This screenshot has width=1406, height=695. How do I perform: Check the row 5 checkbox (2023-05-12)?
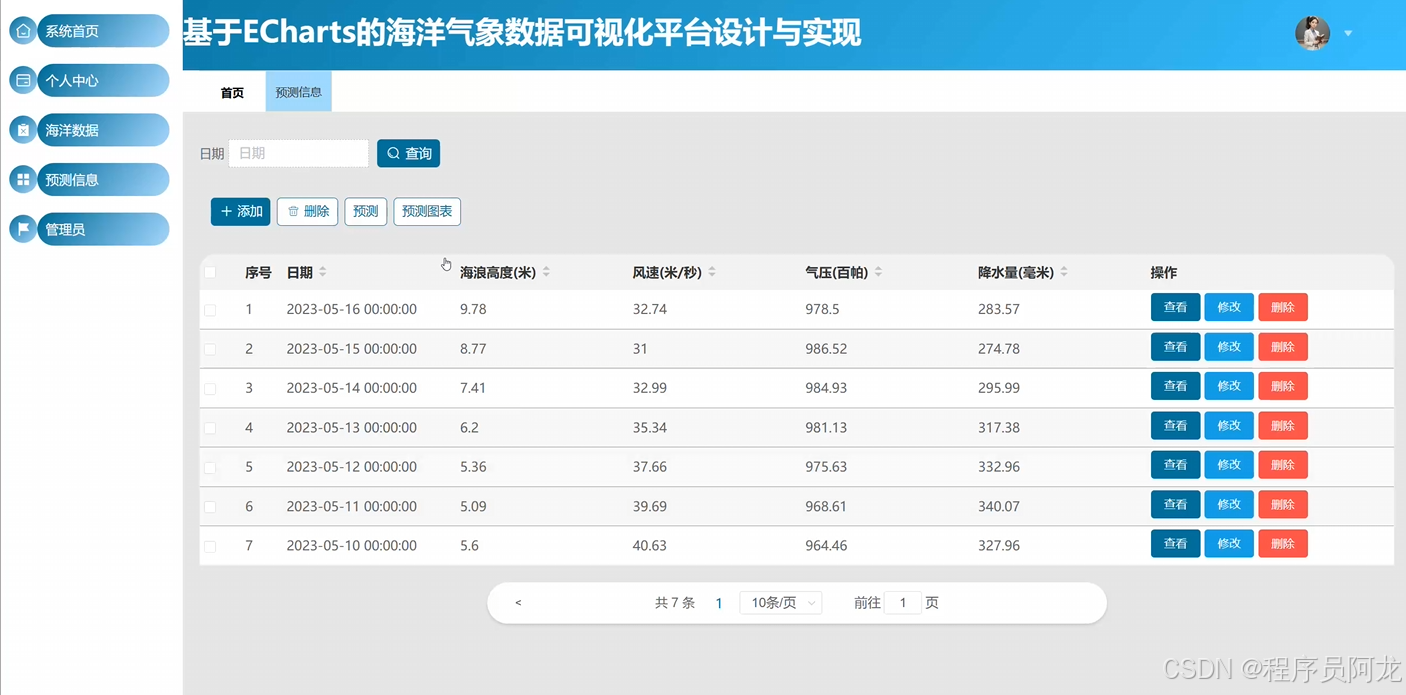pos(210,467)
